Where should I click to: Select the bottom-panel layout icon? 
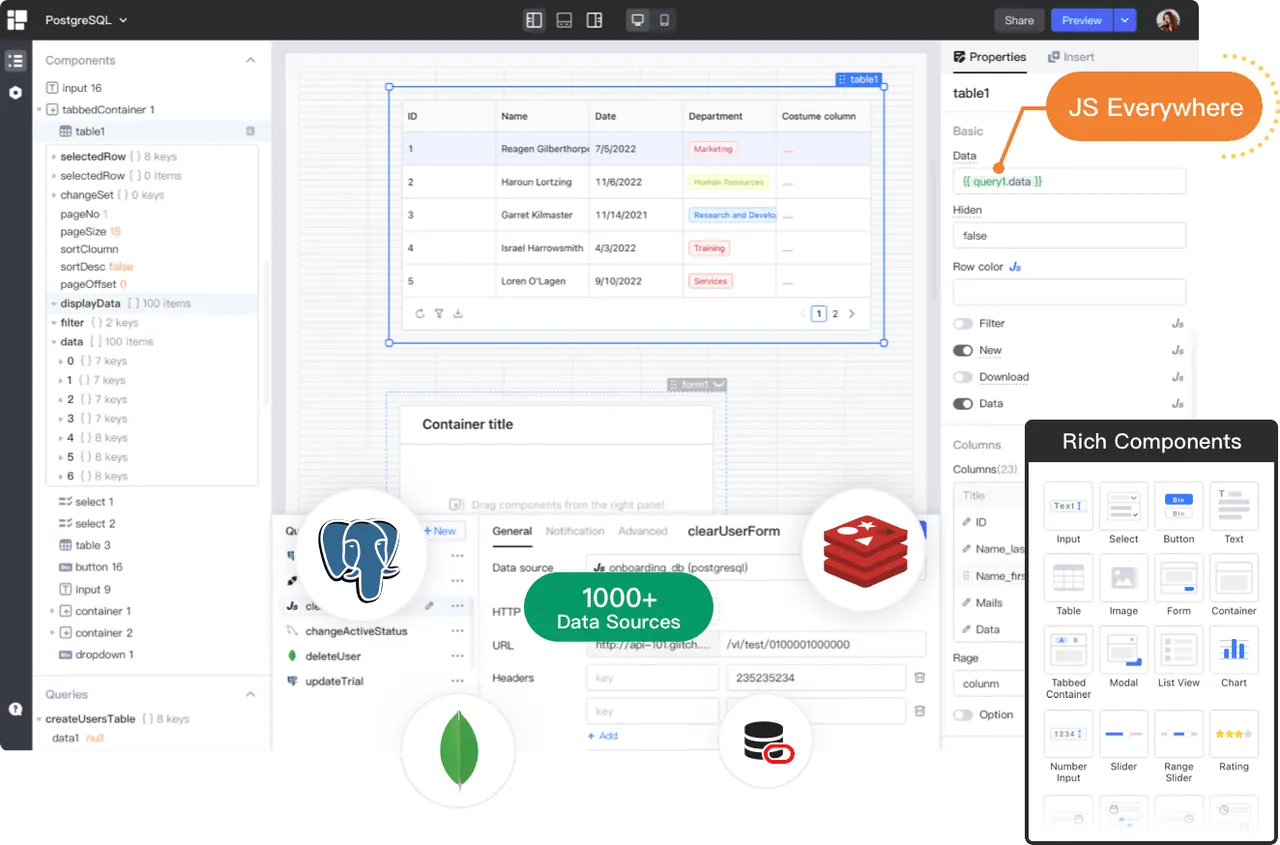click(564, 20)
